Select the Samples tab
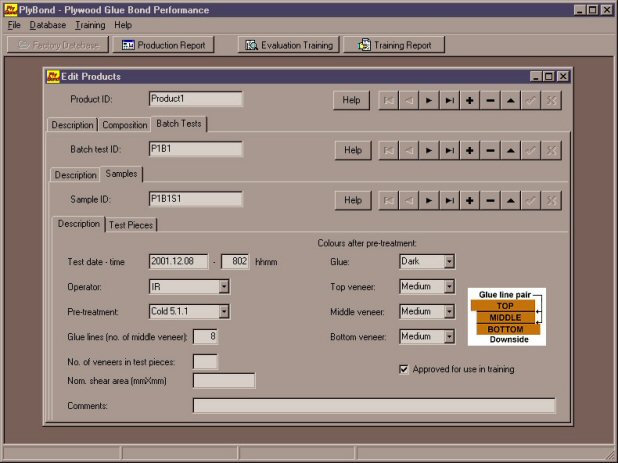The width and height of the screenshot is (618, 463). coord(121,174)
